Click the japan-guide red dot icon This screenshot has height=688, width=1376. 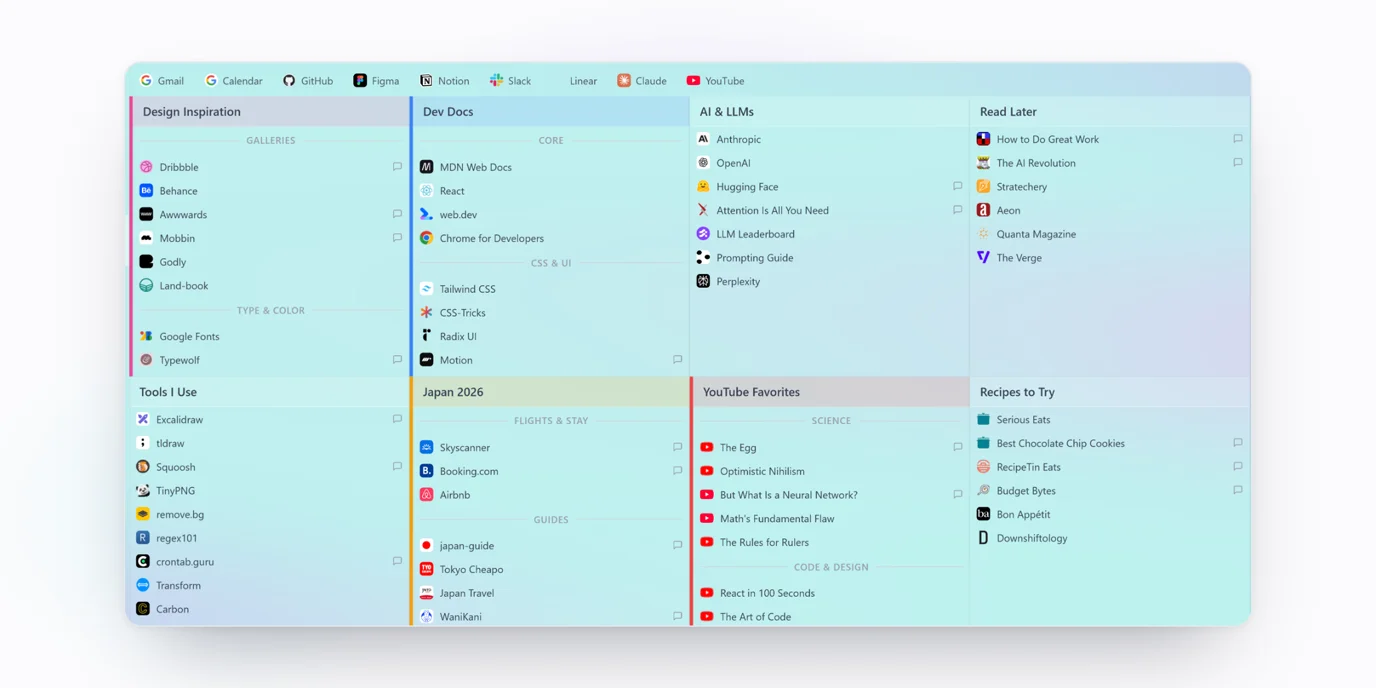tap(426, 546)
